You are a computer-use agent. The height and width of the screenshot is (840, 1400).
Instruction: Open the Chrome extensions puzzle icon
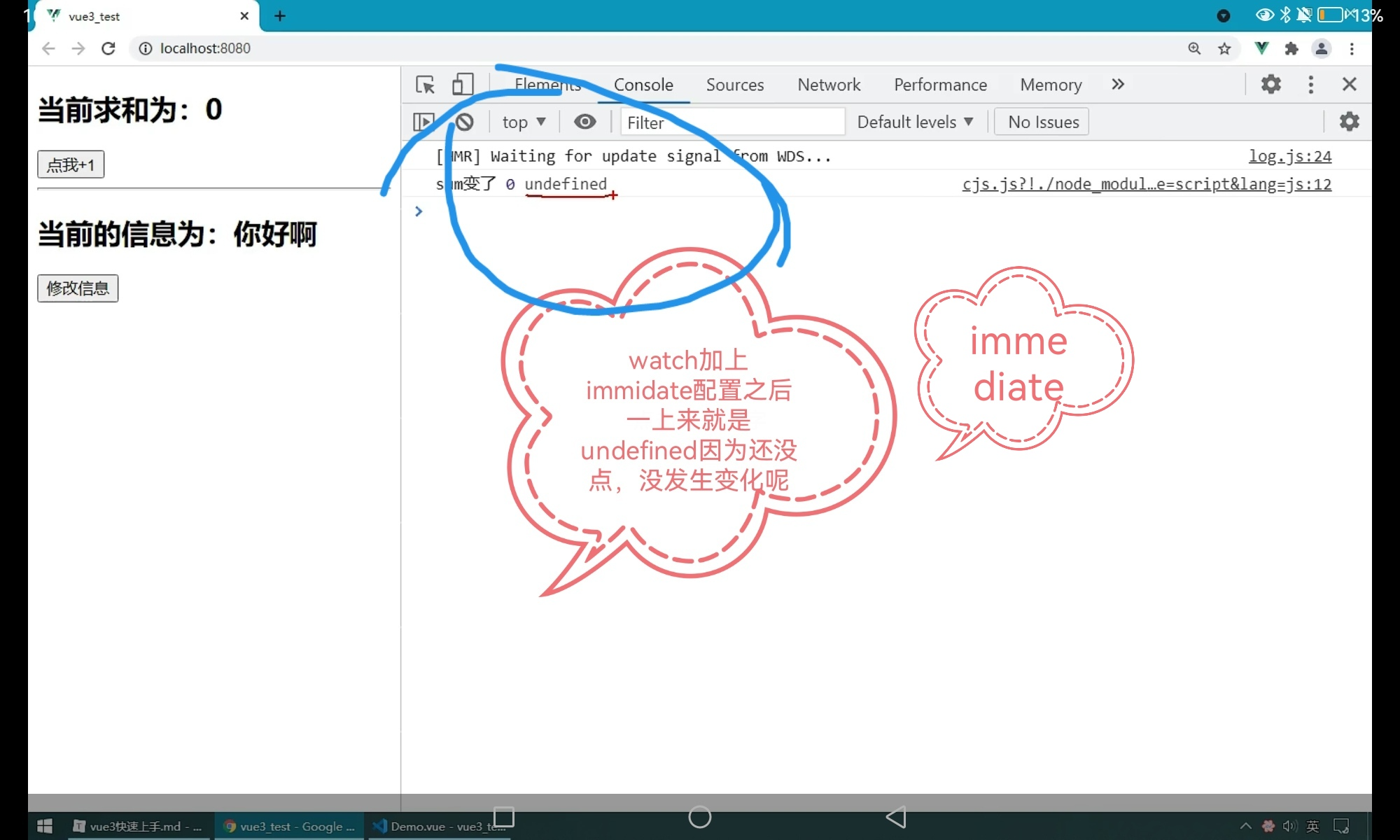1291,48
